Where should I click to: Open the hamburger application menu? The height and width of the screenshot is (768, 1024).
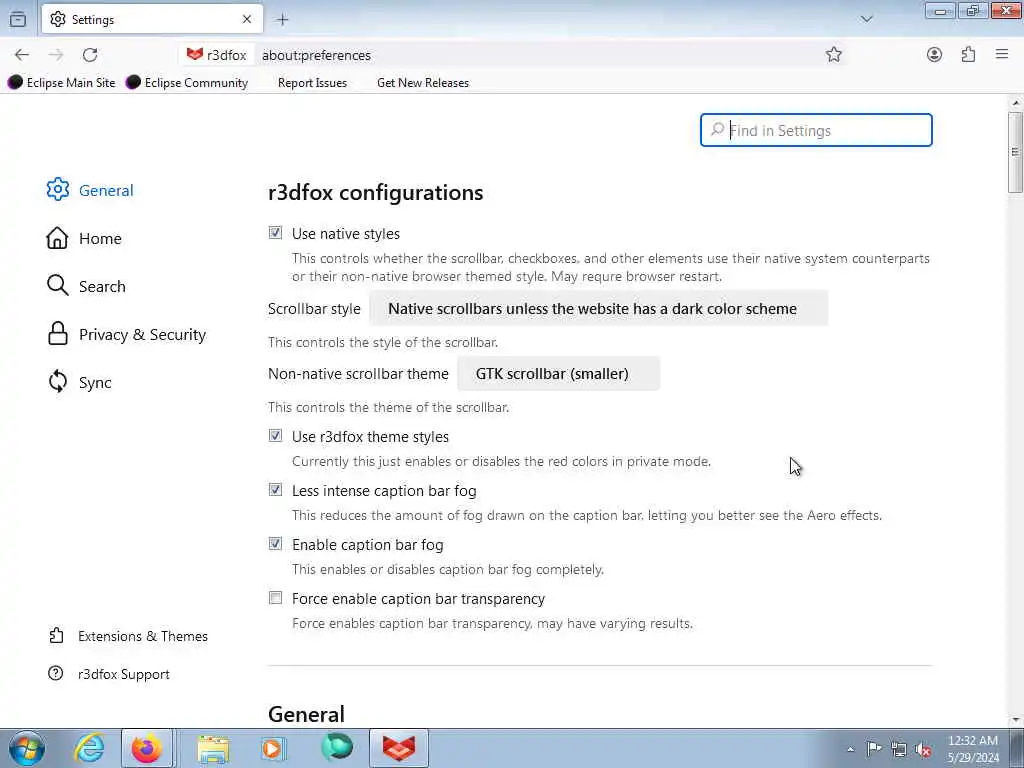coord(1002,55)
